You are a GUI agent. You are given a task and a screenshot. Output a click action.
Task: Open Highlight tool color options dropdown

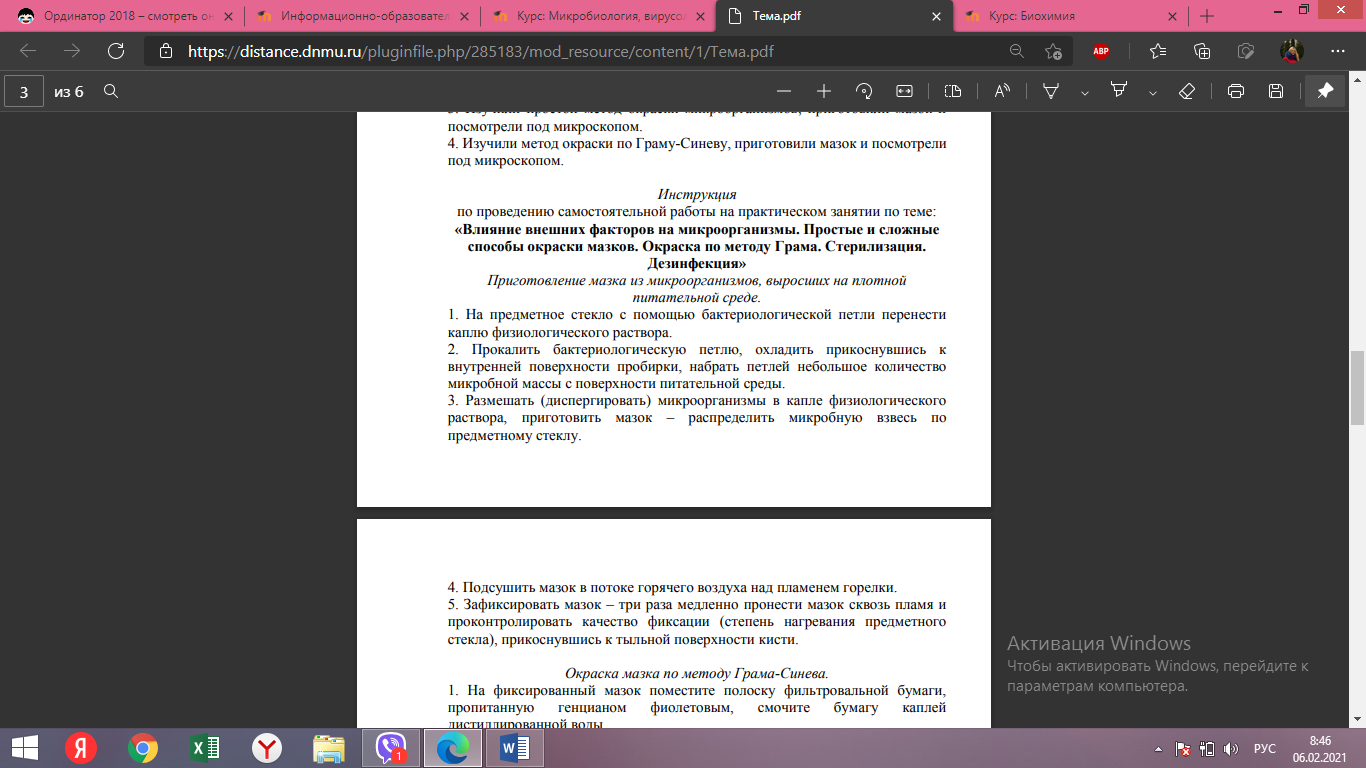1152,92
